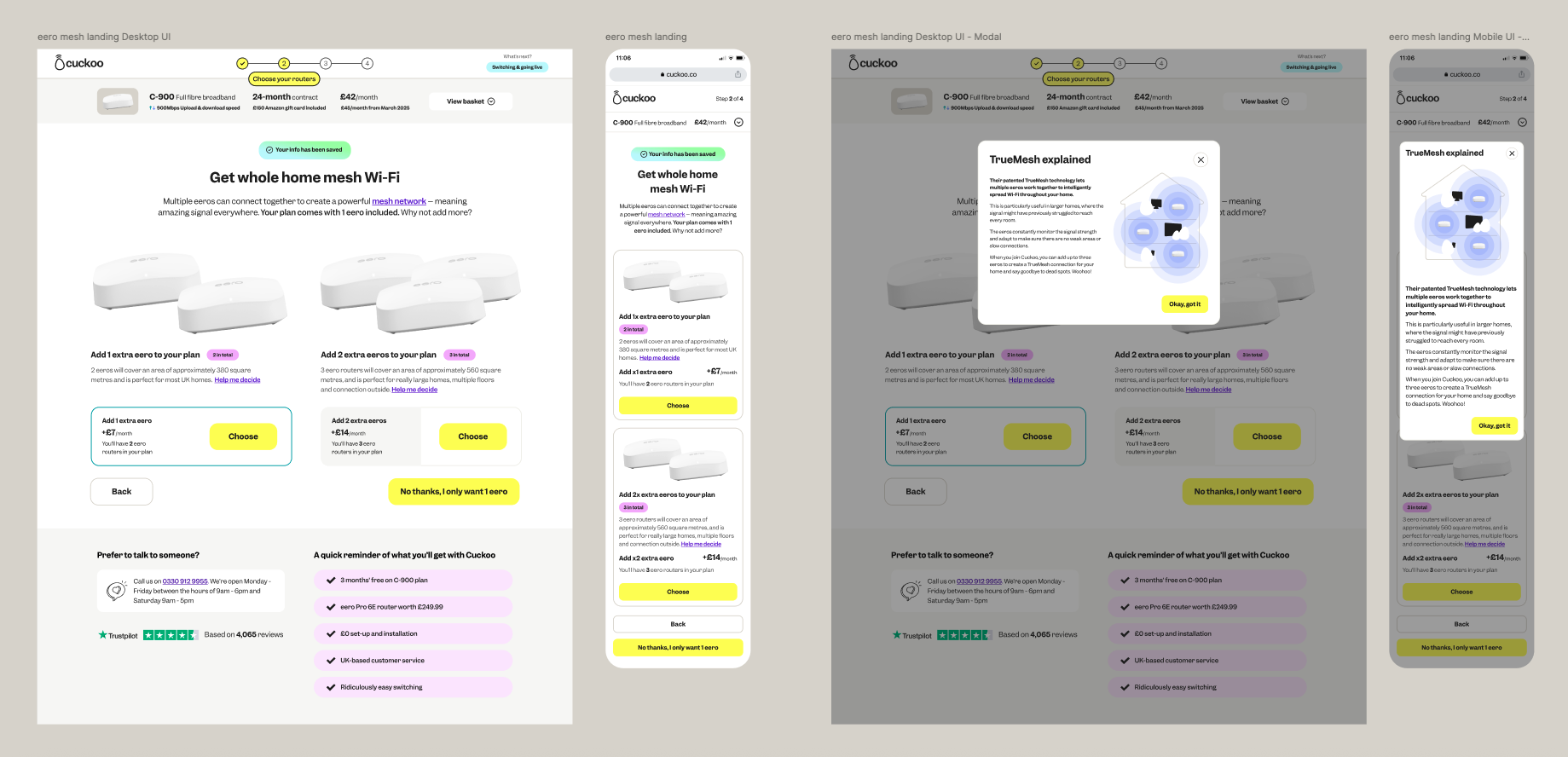Open the dimmed View basket dropdown in Desktop Modal frame
Image resolution: width=1568 pixels, height=757 pixels.
[x=1264, y=101]
